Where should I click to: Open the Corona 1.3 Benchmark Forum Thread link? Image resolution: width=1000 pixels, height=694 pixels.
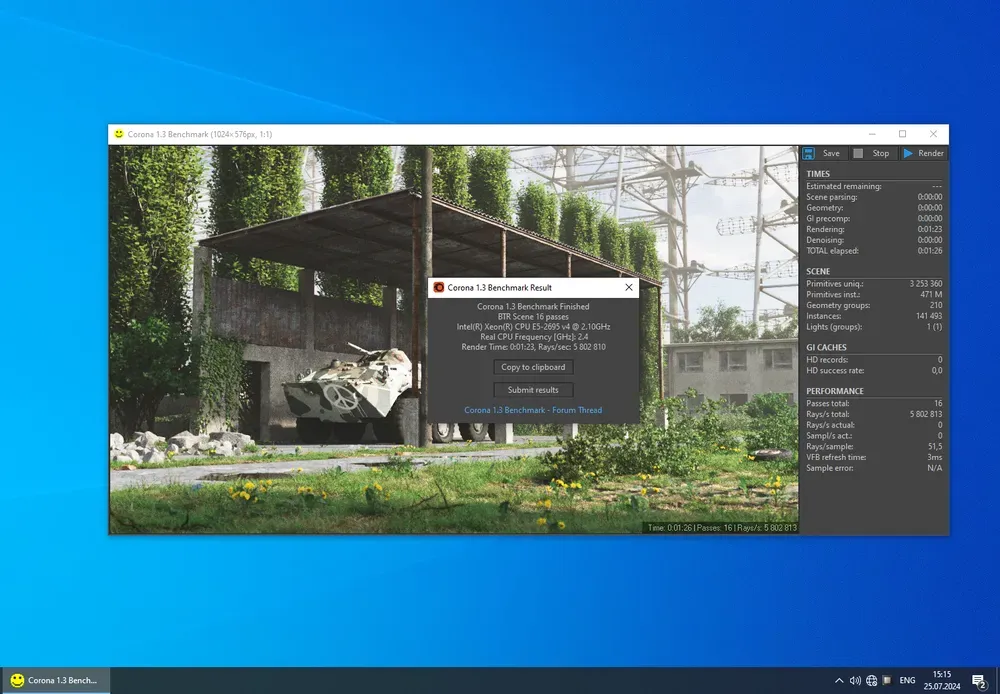(533, 410)
